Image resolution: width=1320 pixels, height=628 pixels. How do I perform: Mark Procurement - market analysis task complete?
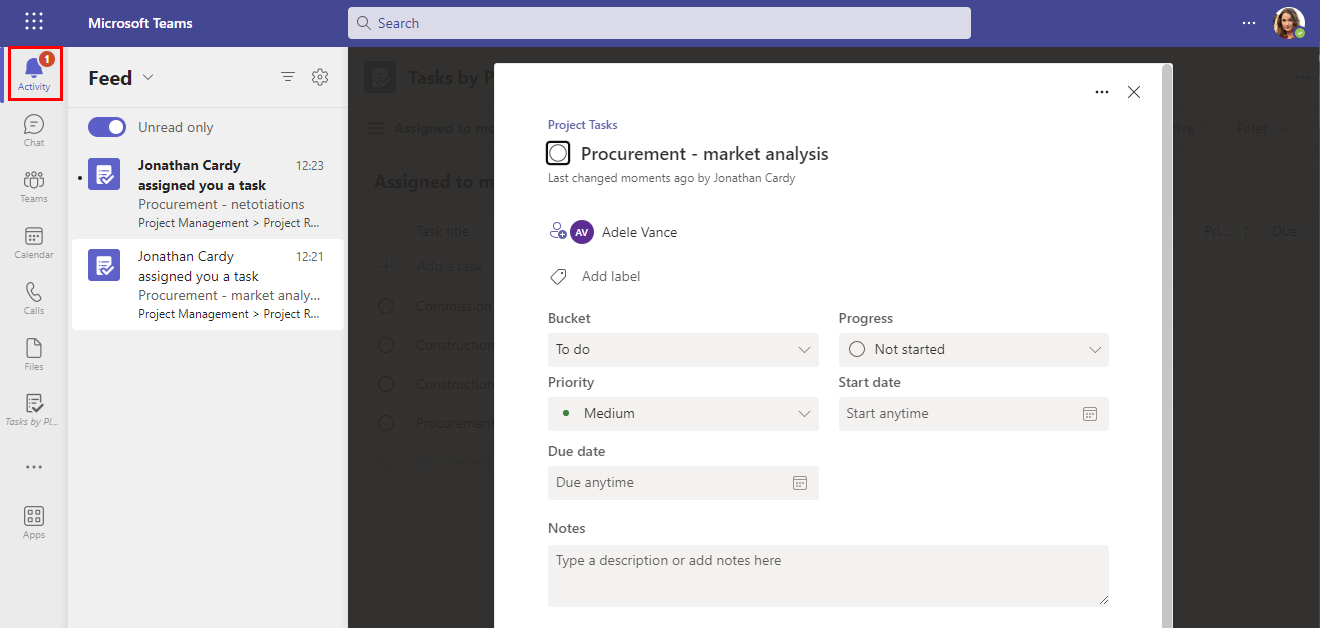(559, 153)
